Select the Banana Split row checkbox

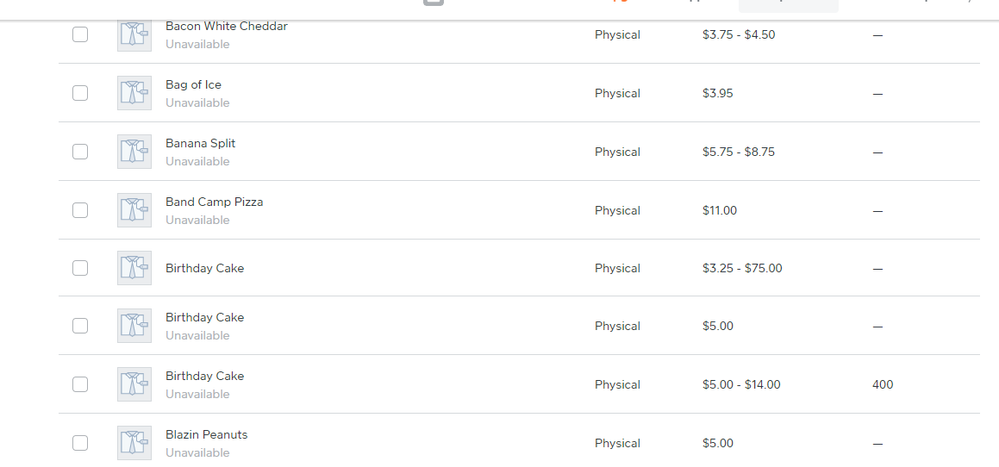80,152
